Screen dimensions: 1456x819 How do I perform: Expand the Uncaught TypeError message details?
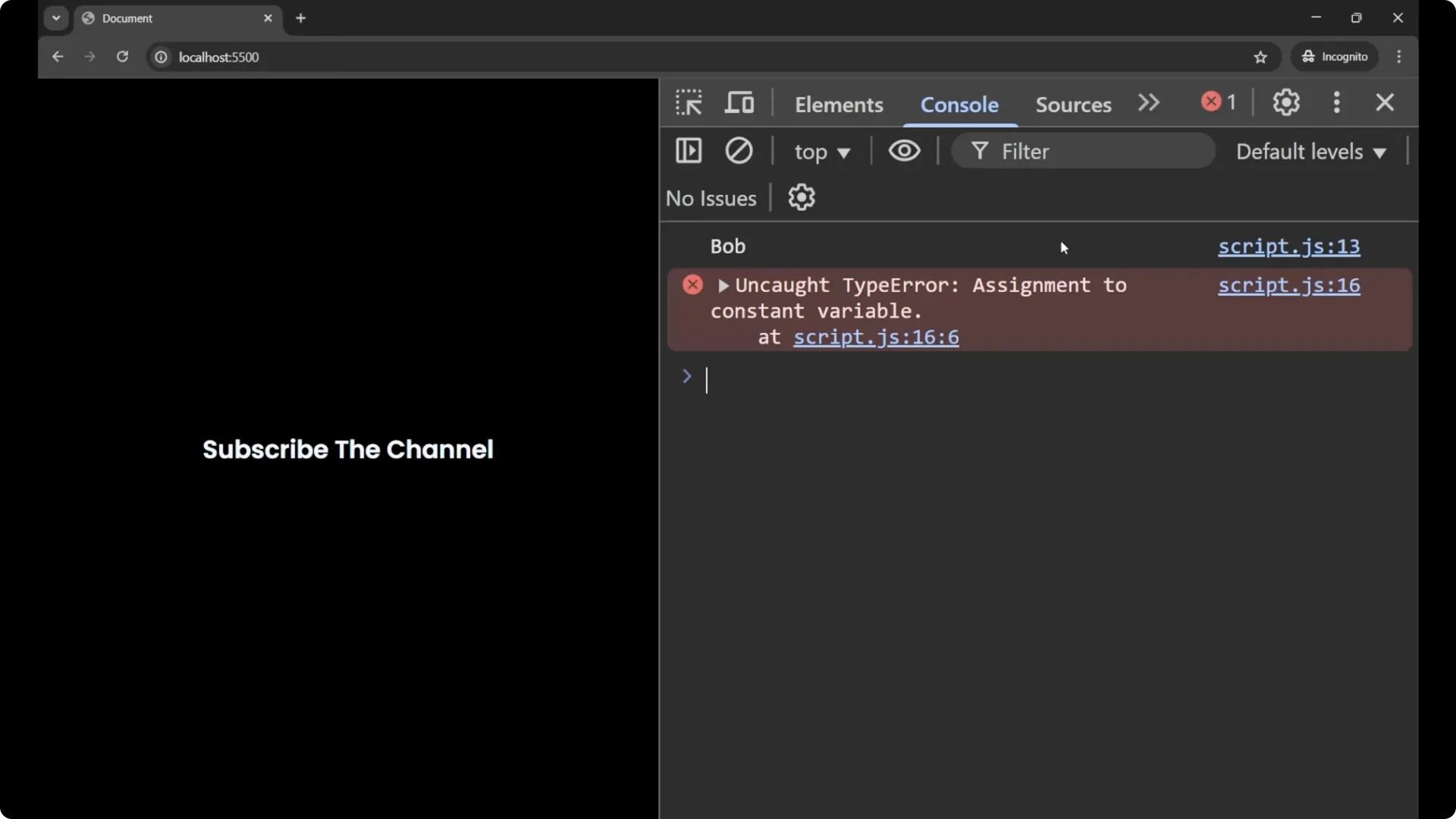[724, 286]
